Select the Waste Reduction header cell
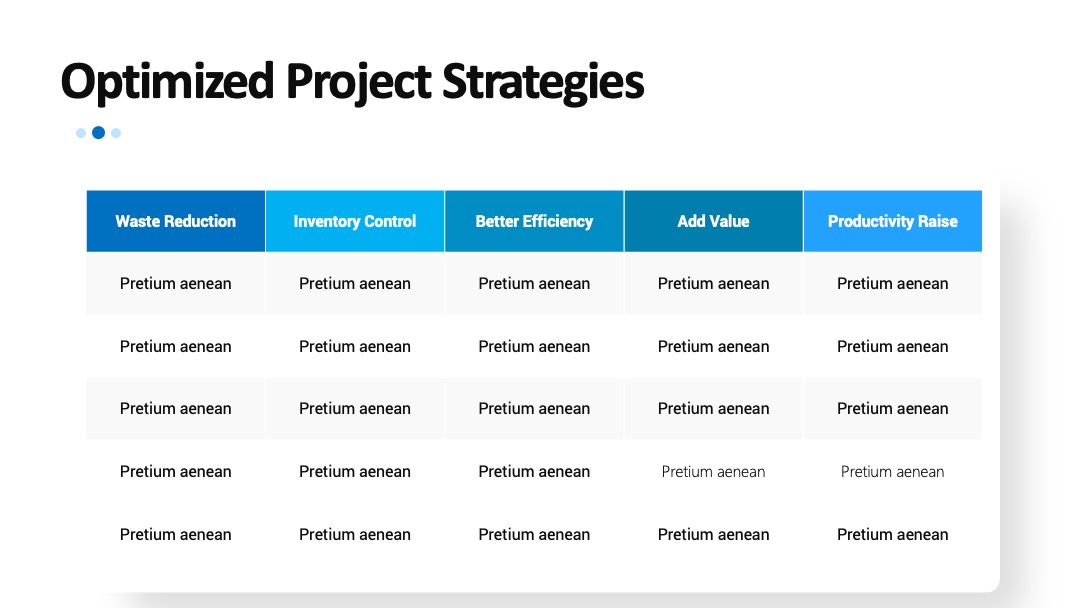This screenshot has height=608, width=1080. pyautogui.click(x=176, y=221)
